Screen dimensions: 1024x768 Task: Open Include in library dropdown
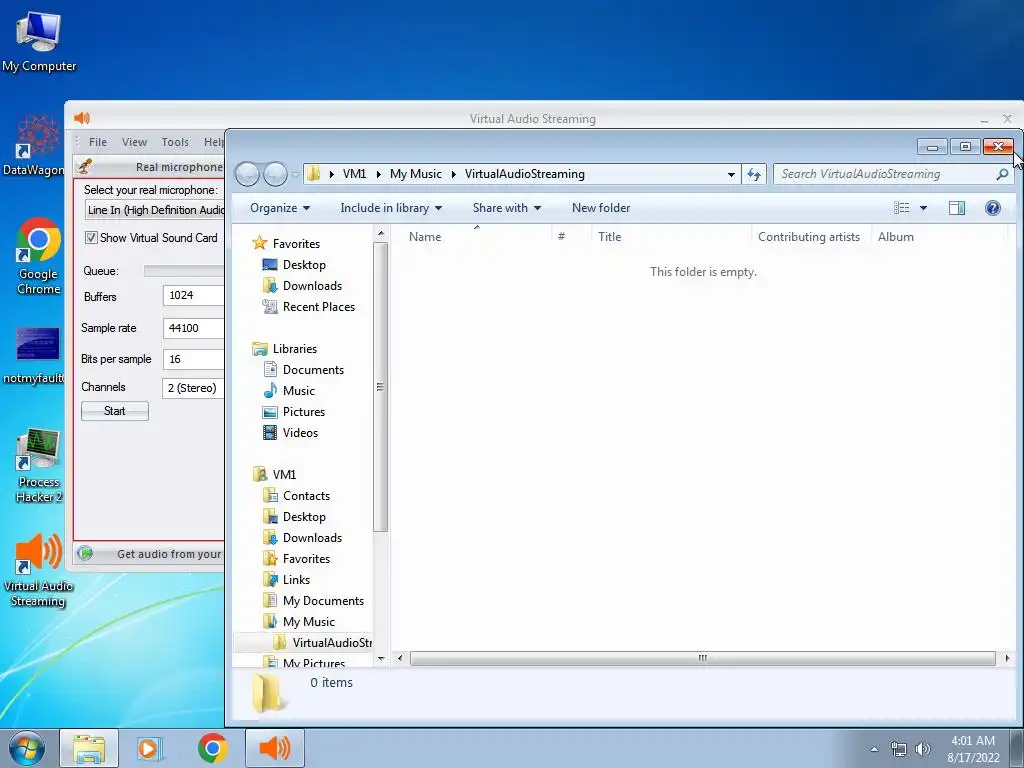coord(391,208)
